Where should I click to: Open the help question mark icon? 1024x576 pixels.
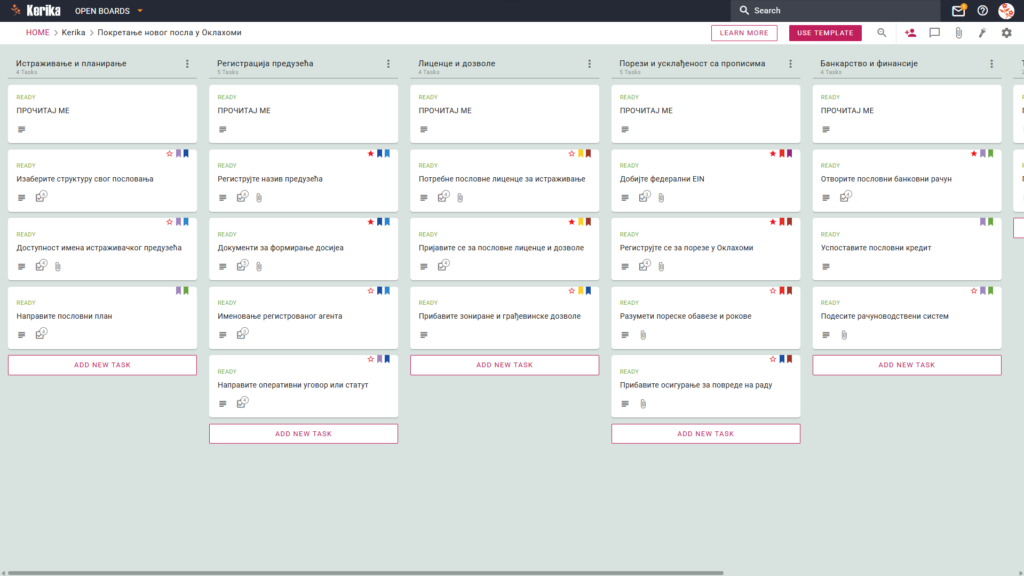pos(982,10)
